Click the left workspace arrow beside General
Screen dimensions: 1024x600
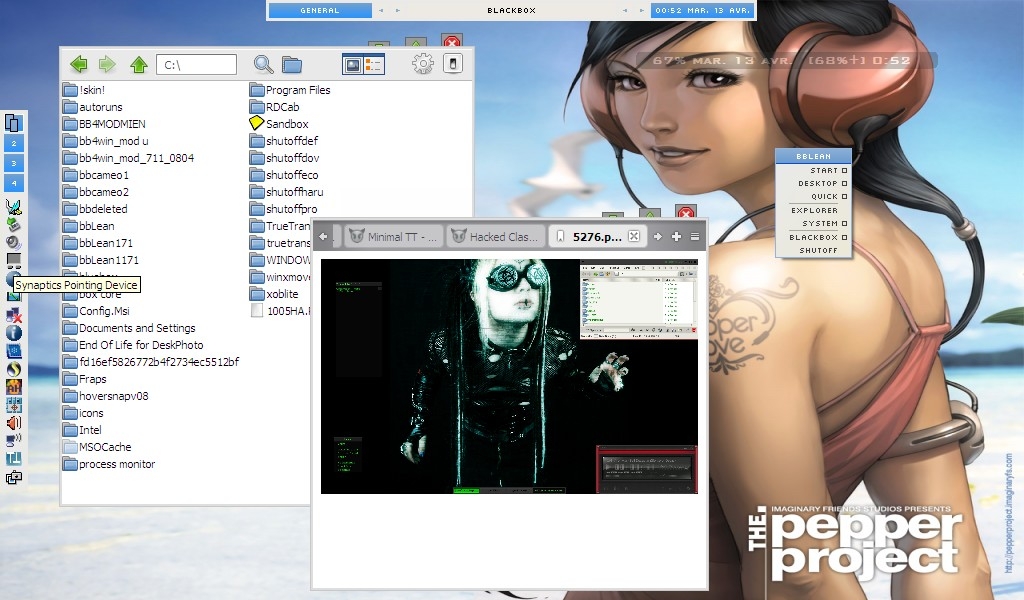pos(381,10)
